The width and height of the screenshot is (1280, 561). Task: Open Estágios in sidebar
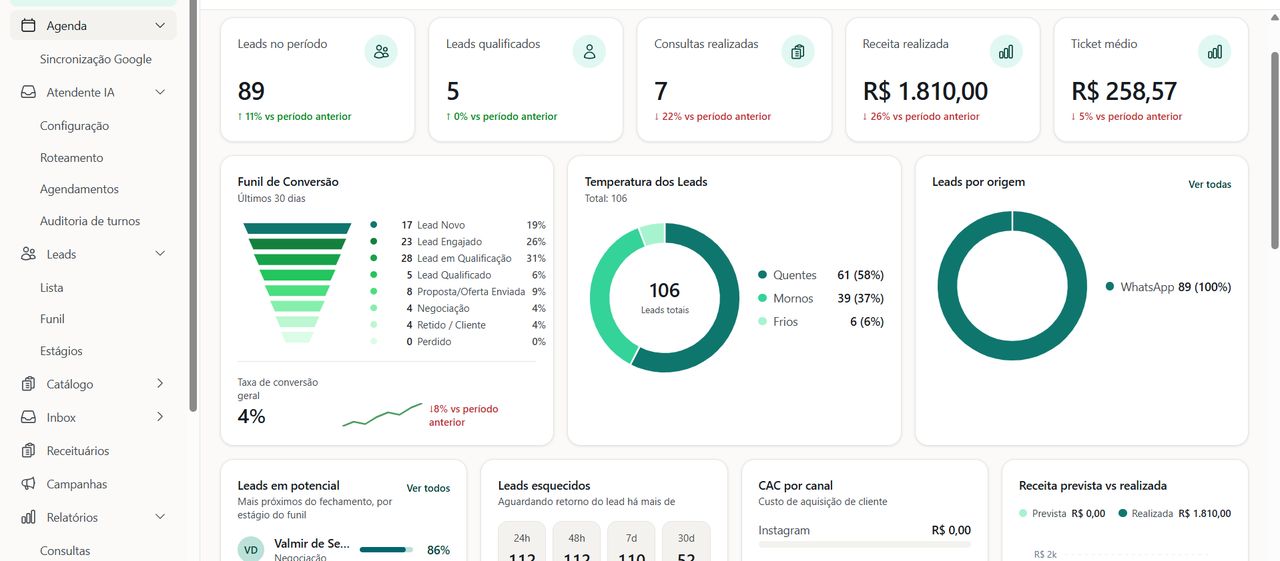point(61,351)
